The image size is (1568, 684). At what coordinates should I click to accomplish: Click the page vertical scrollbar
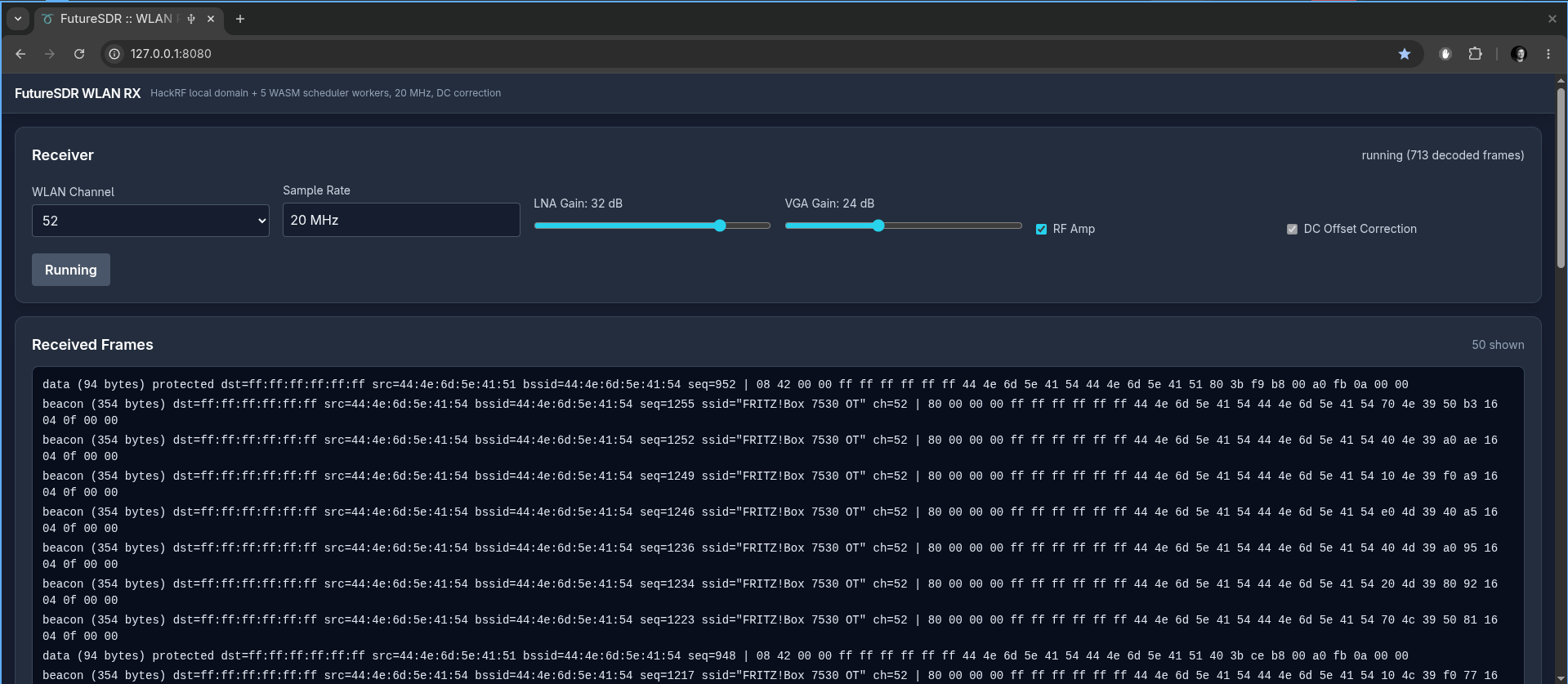tap(1561, 180)
